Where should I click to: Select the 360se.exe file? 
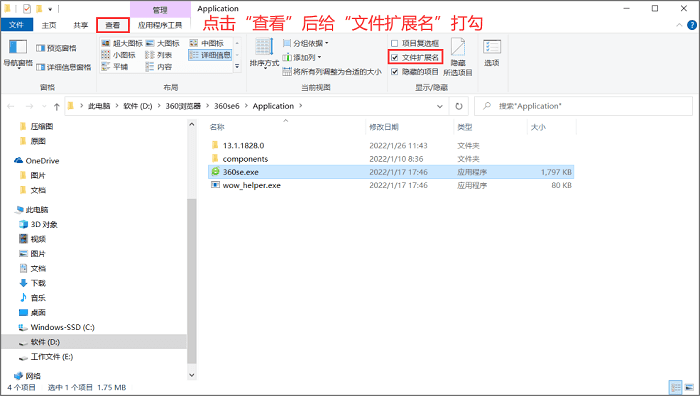pos(241,172)
